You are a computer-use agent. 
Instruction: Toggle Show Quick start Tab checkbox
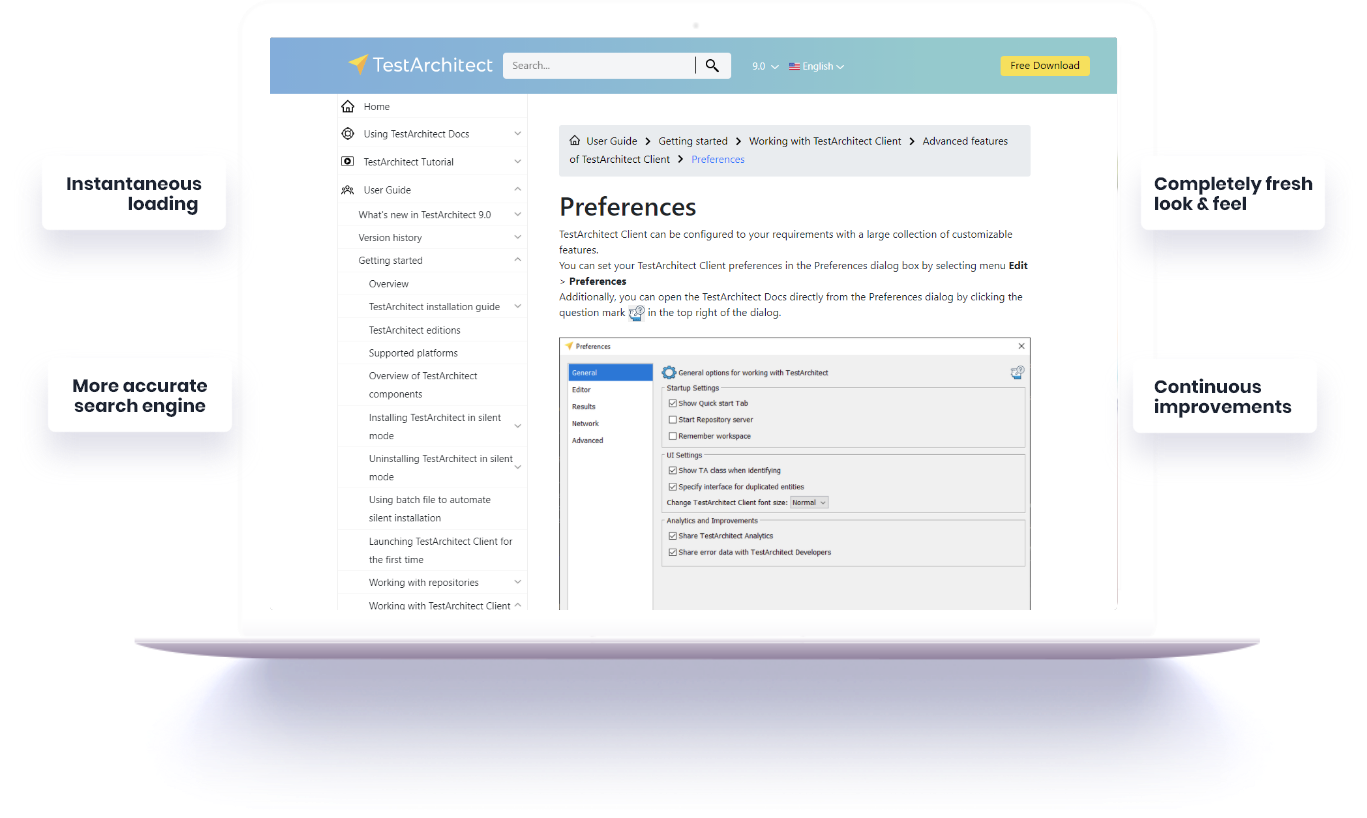point(673,404)
